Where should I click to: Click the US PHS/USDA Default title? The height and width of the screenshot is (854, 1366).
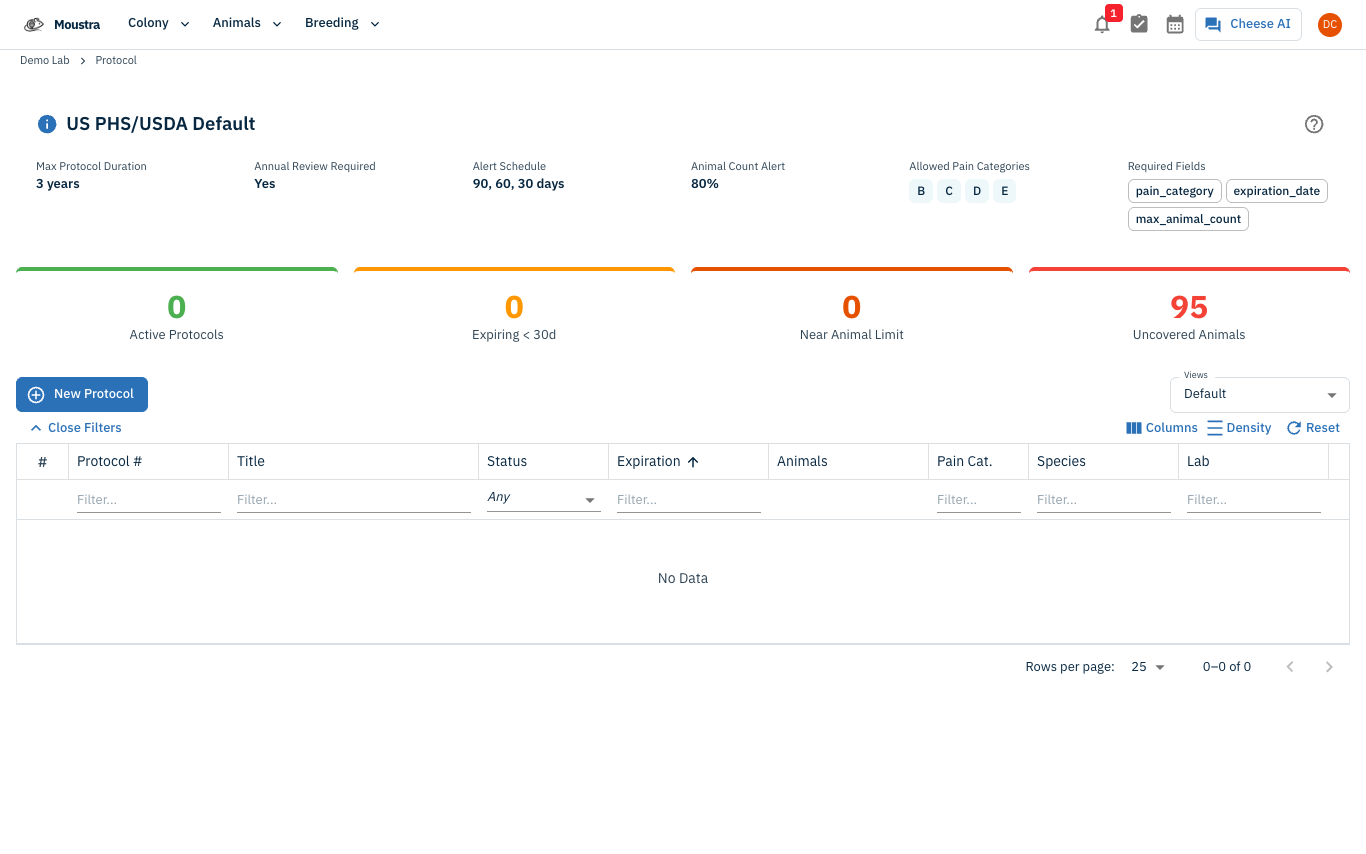point(161,124)
